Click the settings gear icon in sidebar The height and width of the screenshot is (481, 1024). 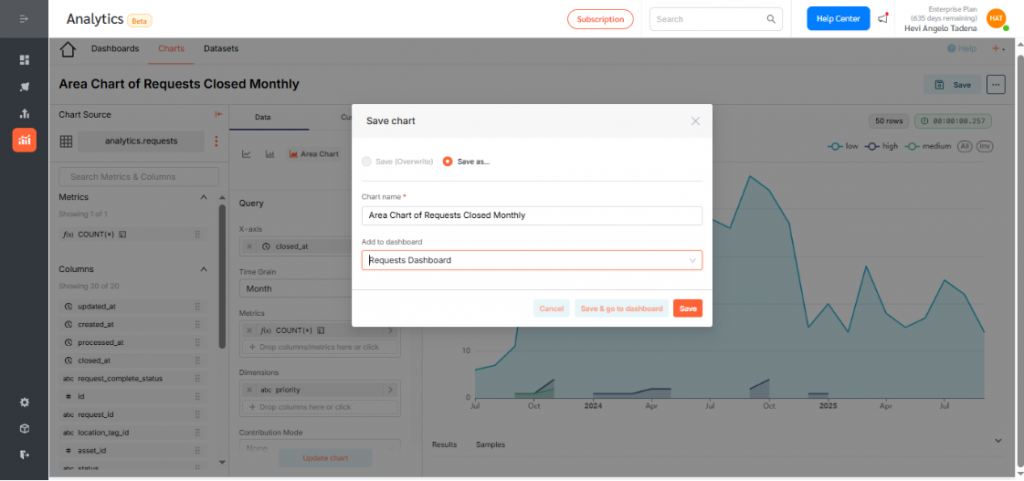24,402
